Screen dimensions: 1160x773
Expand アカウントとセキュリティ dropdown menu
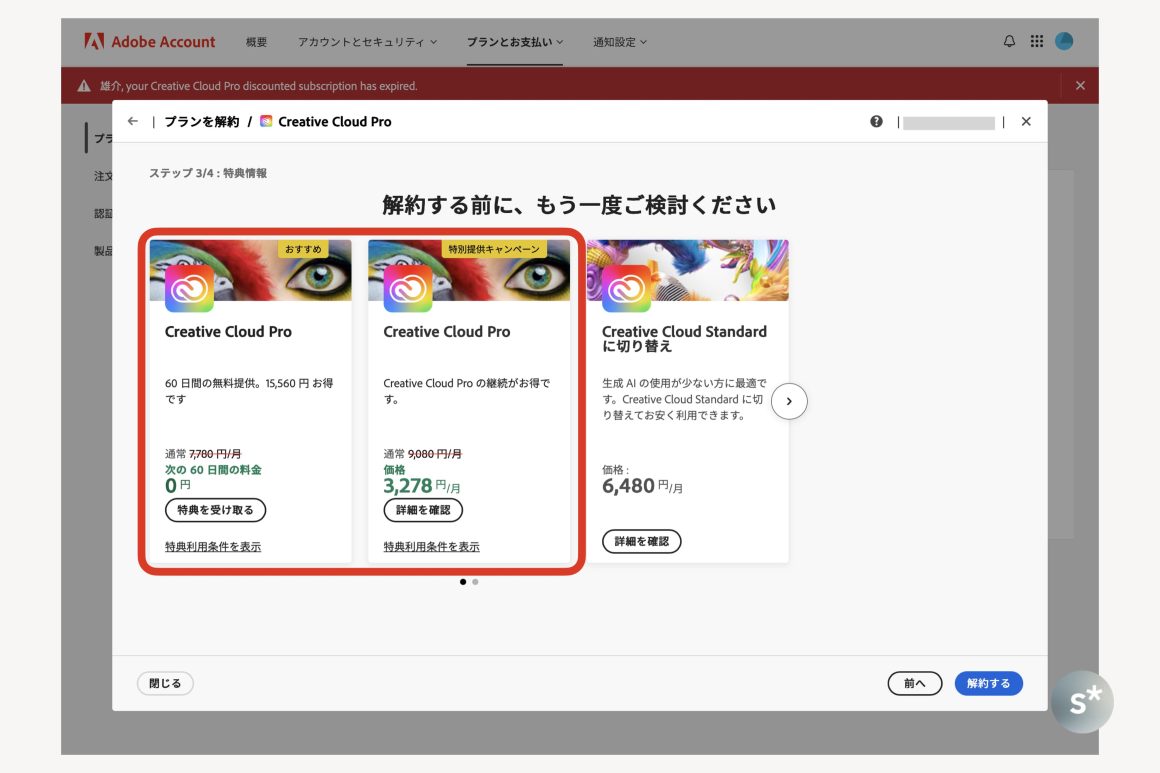[x=367, y=42]
